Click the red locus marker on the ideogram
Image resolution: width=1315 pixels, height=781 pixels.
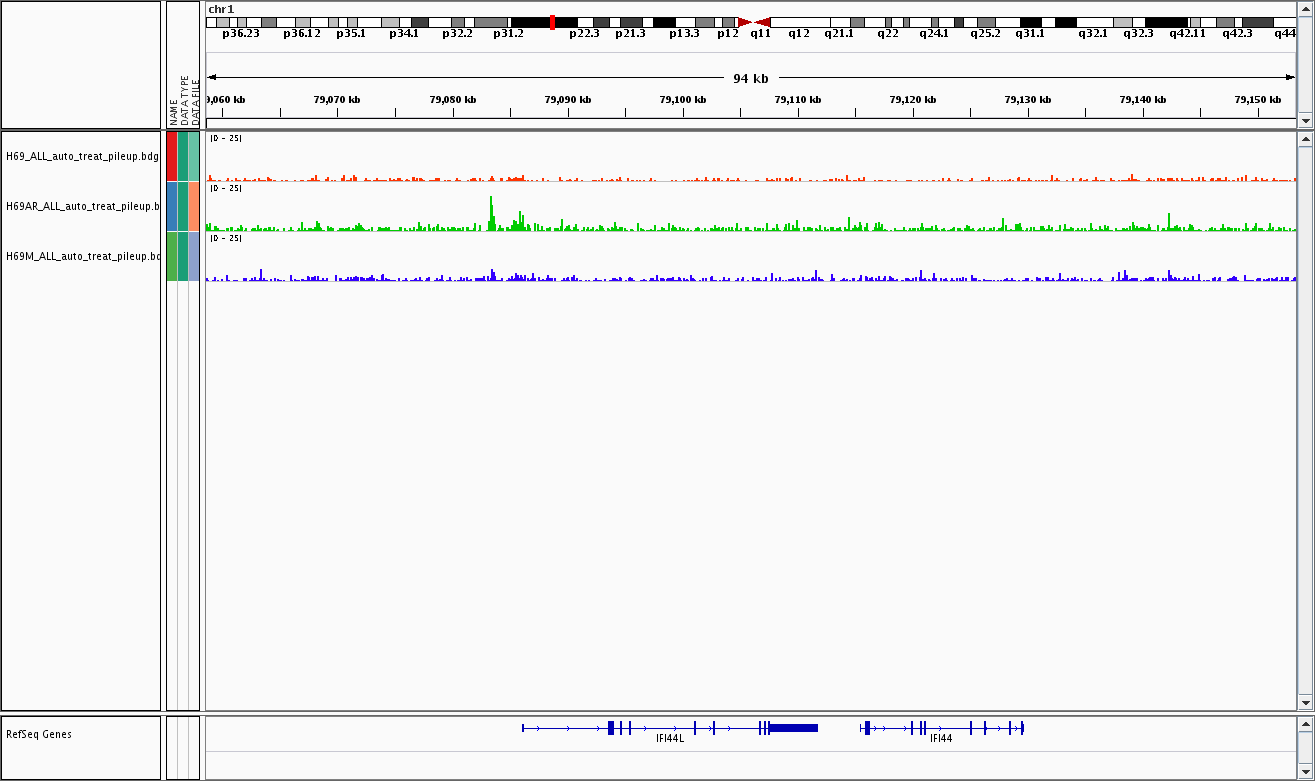pos(552,22)
